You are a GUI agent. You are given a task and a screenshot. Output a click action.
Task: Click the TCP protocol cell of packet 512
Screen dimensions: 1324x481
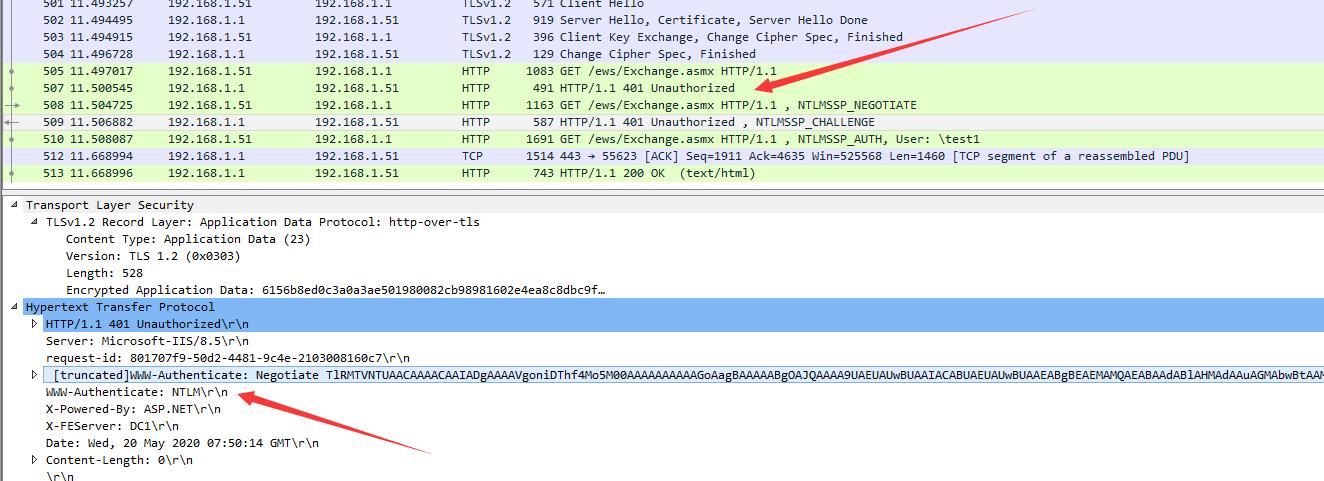coord(472,156)
